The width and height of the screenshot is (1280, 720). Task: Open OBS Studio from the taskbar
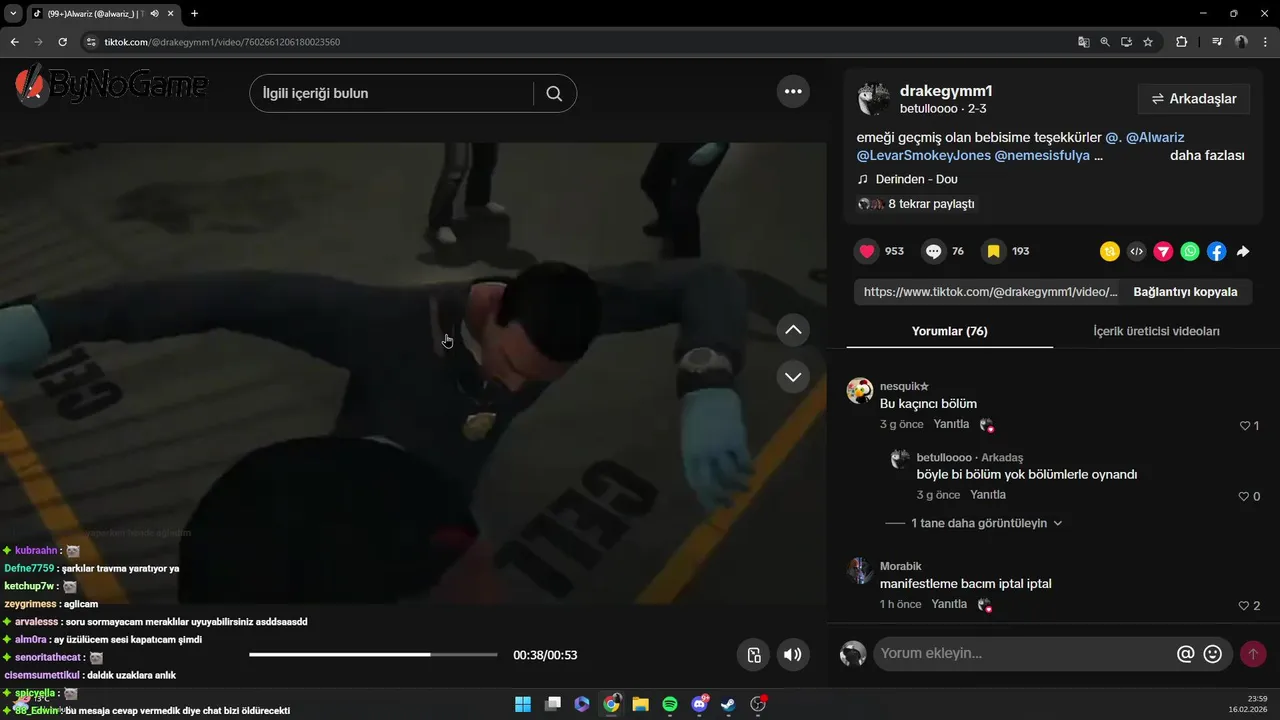tap(759, 704)
